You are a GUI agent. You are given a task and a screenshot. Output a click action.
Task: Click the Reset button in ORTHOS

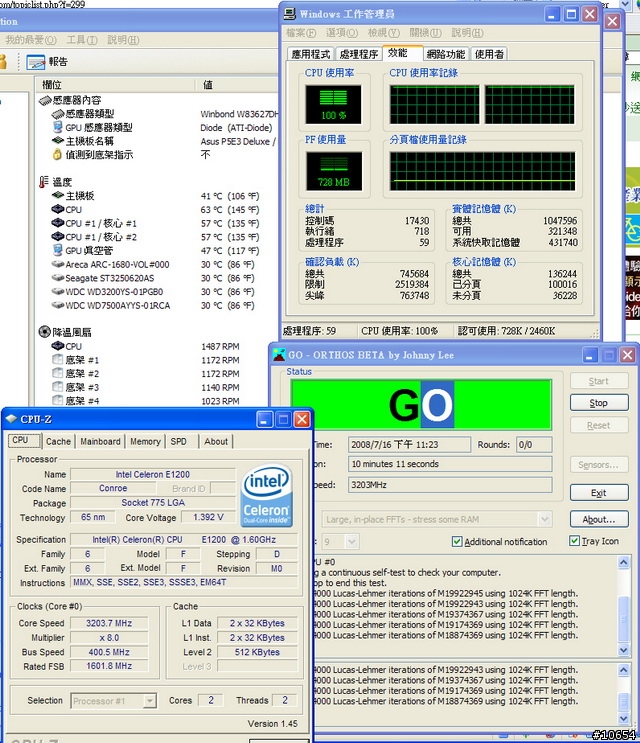599,426
